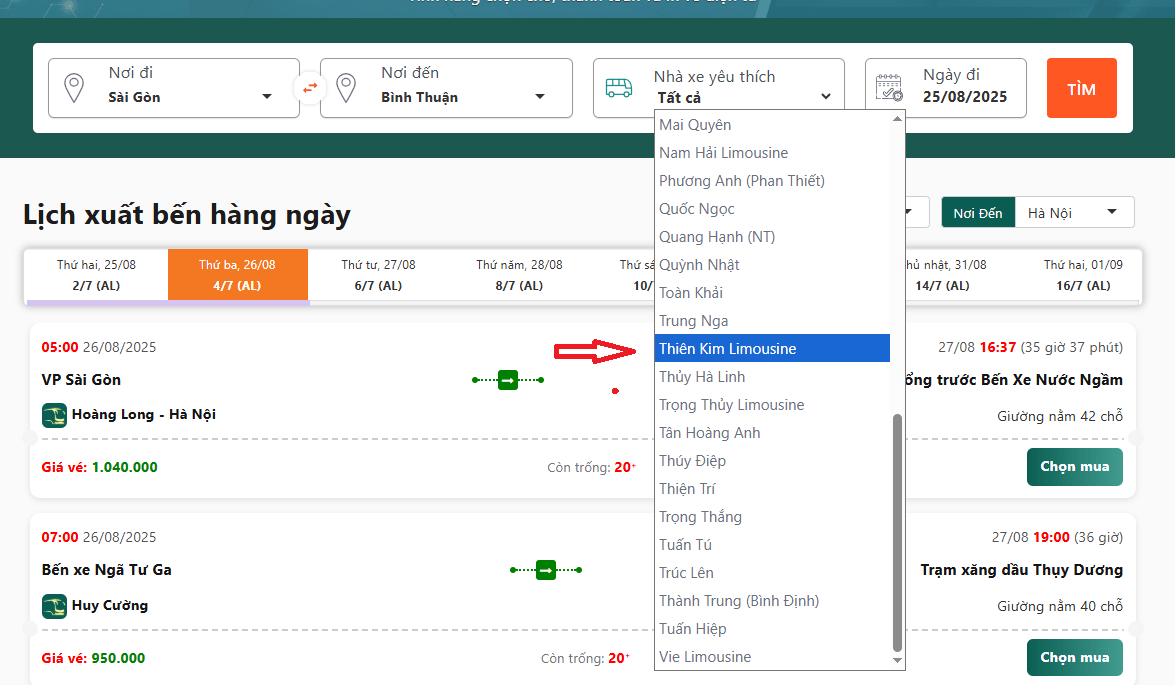Click the swap origin and destination icon
1175x685 pixels.
tap(310, 88)
